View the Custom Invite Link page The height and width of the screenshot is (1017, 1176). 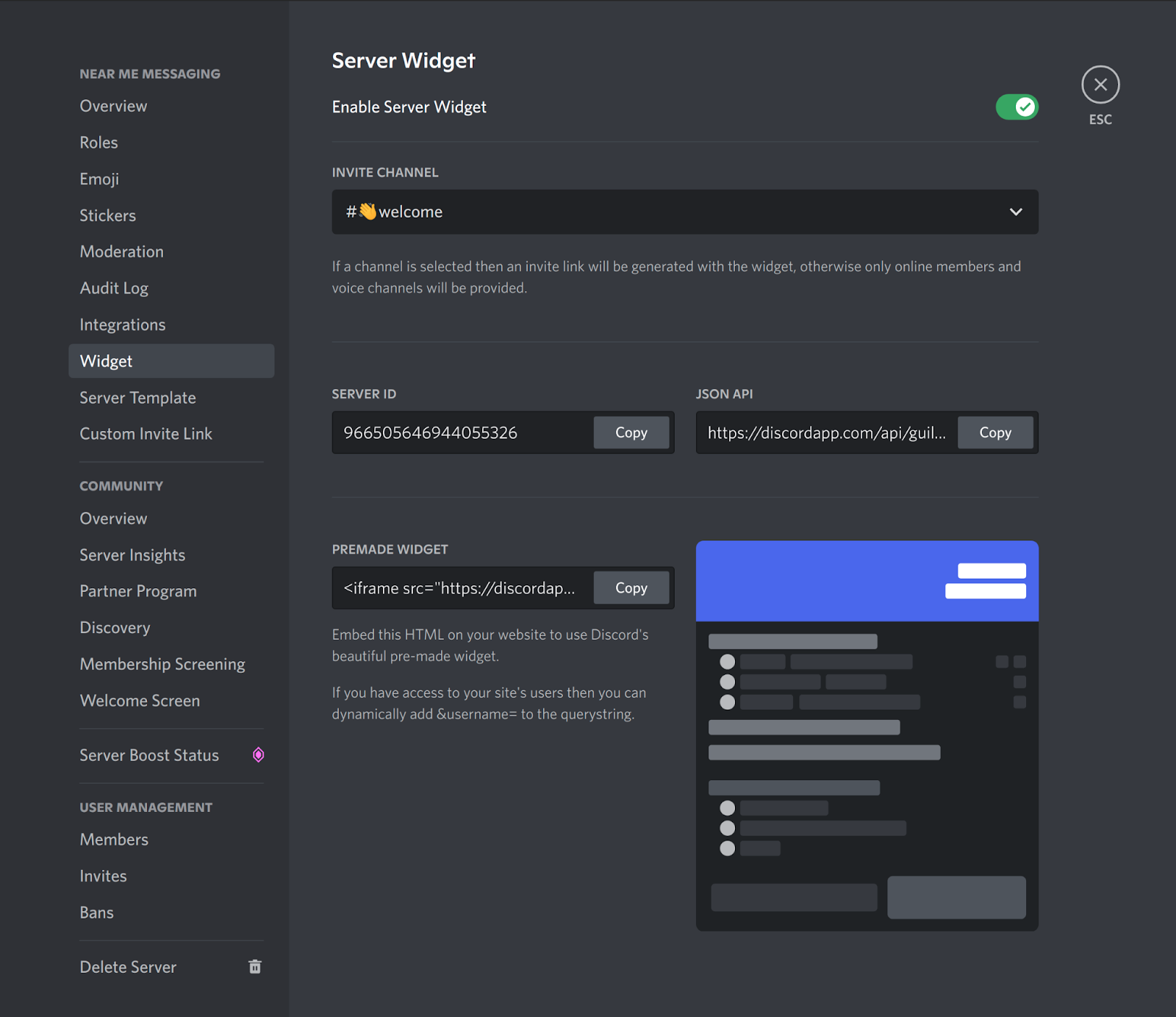pyautogui.click(x=146, y=433)
